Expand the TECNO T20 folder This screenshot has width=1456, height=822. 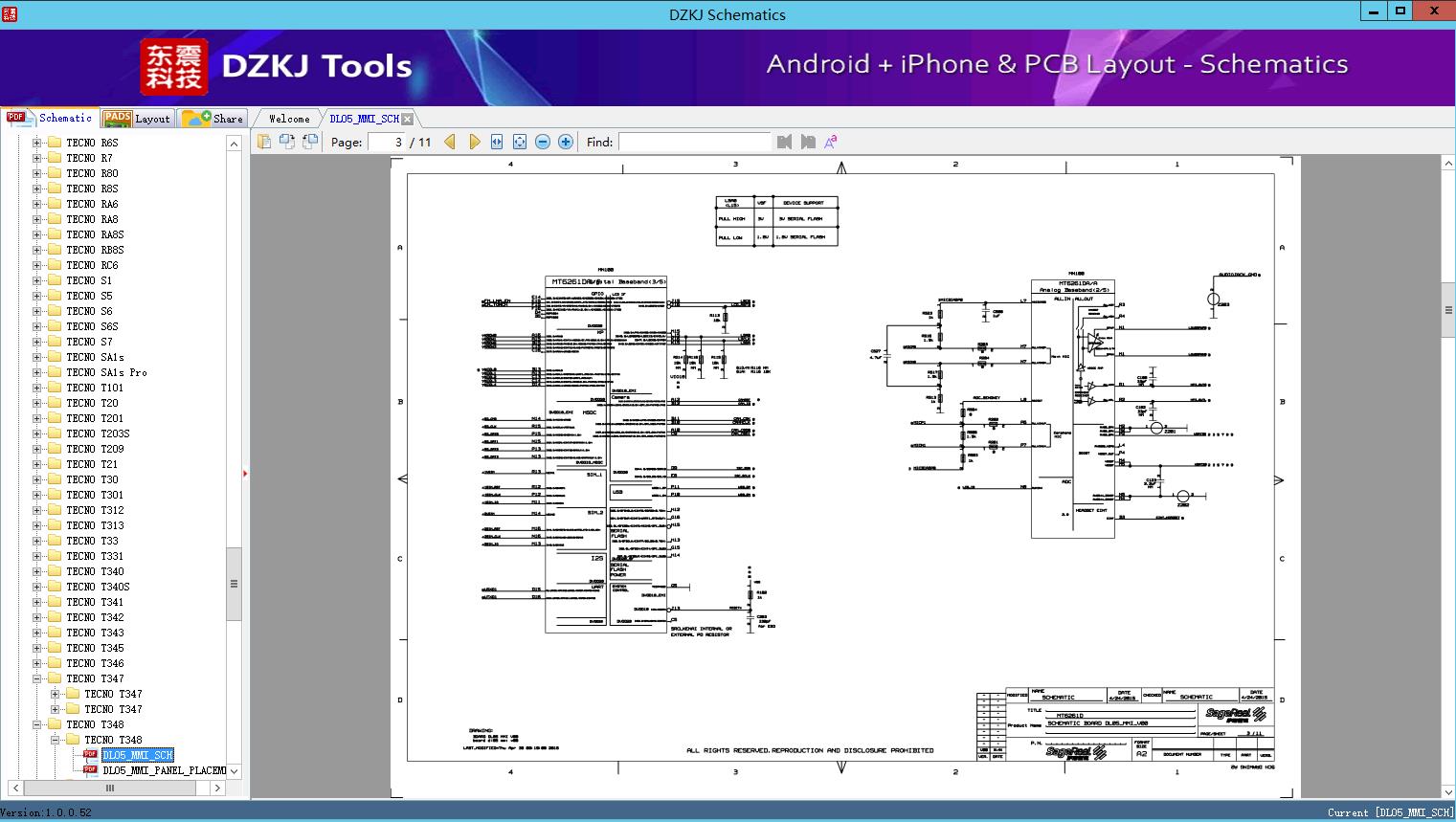pyautogui.click(x=36, y=403)
